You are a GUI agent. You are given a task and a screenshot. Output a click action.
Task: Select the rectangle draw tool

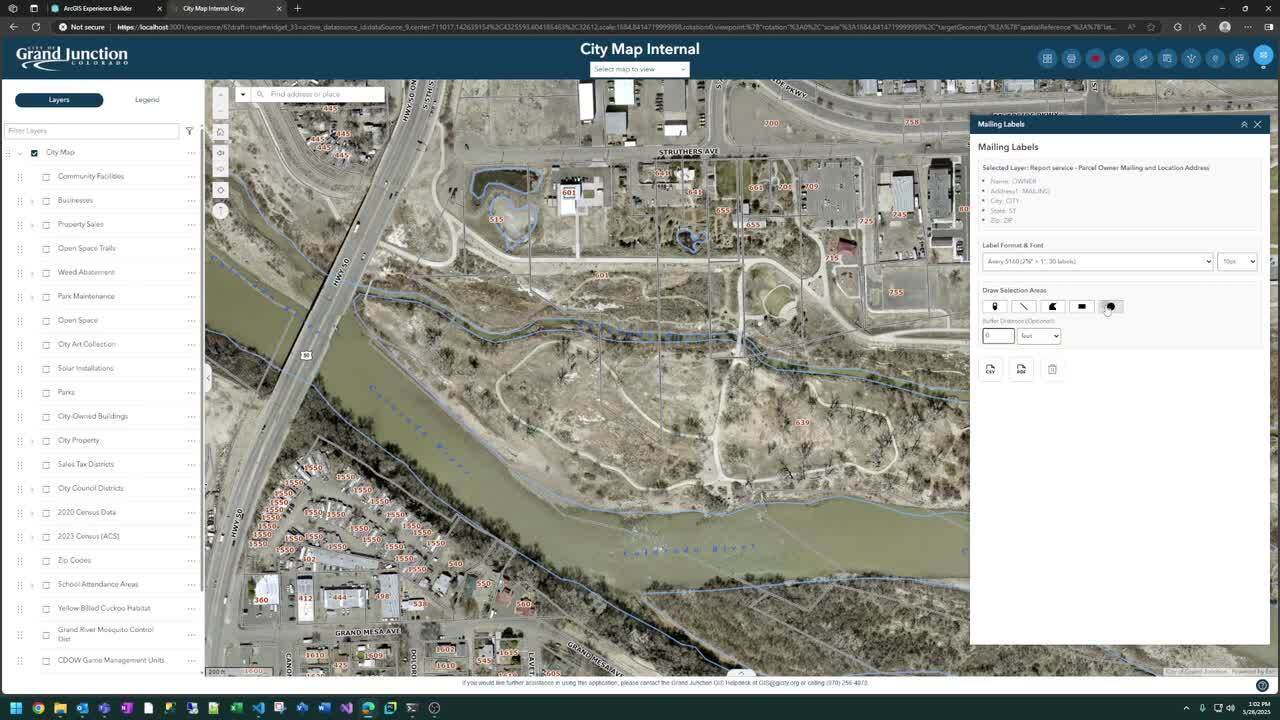1081,307
